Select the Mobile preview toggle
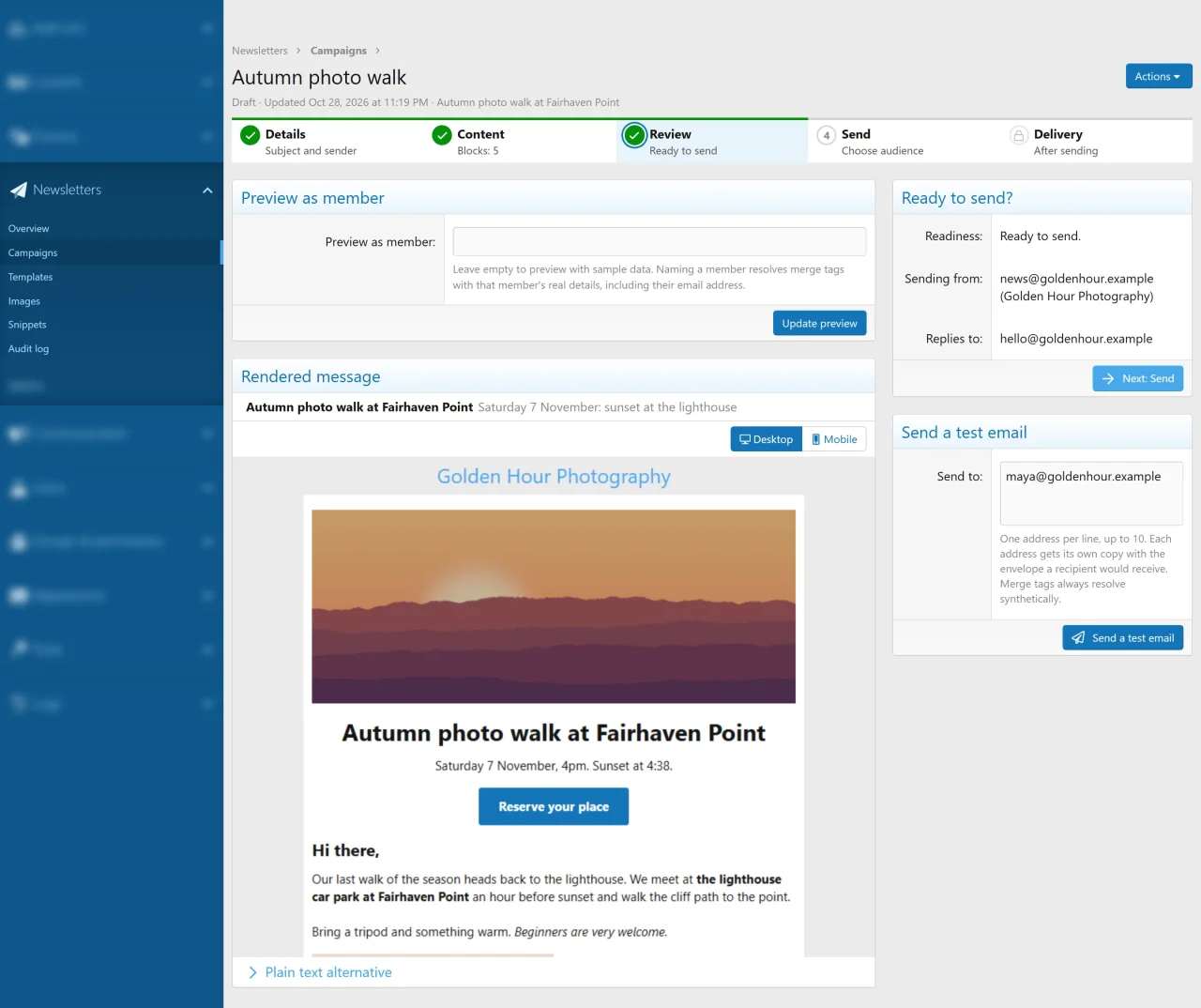 [834, 439]
